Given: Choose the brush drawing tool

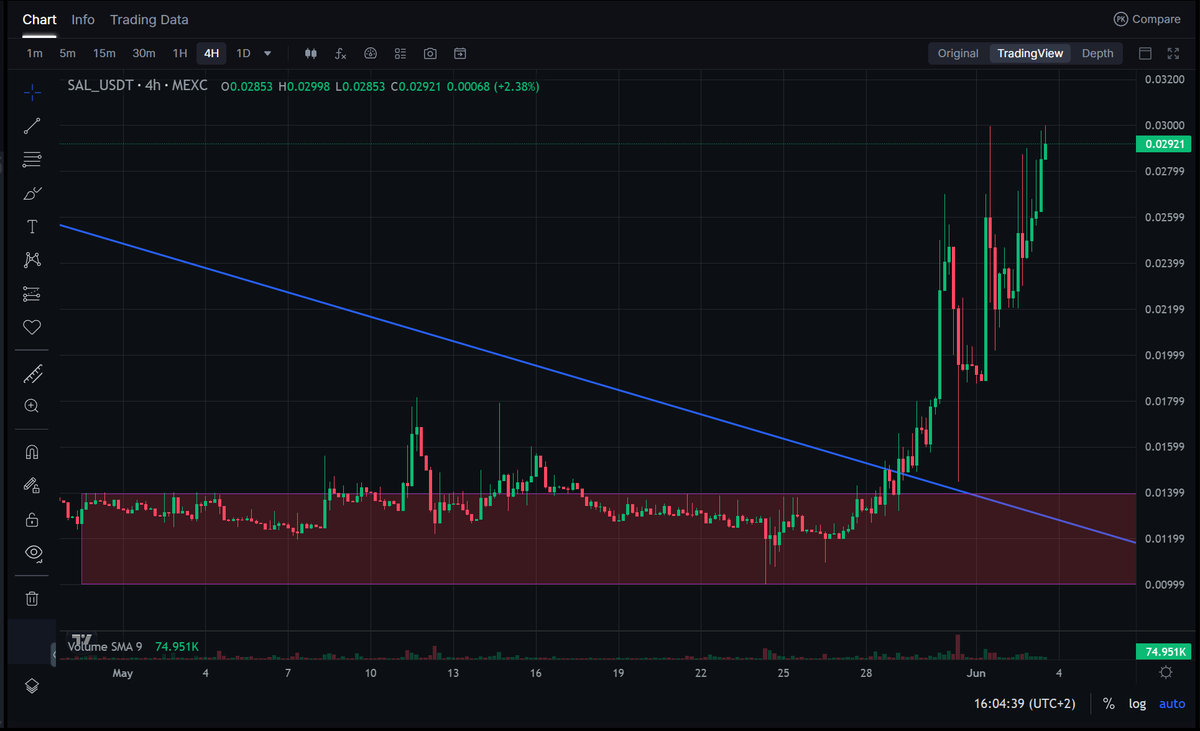Looking at the screenshot, I should click(32, 193).
